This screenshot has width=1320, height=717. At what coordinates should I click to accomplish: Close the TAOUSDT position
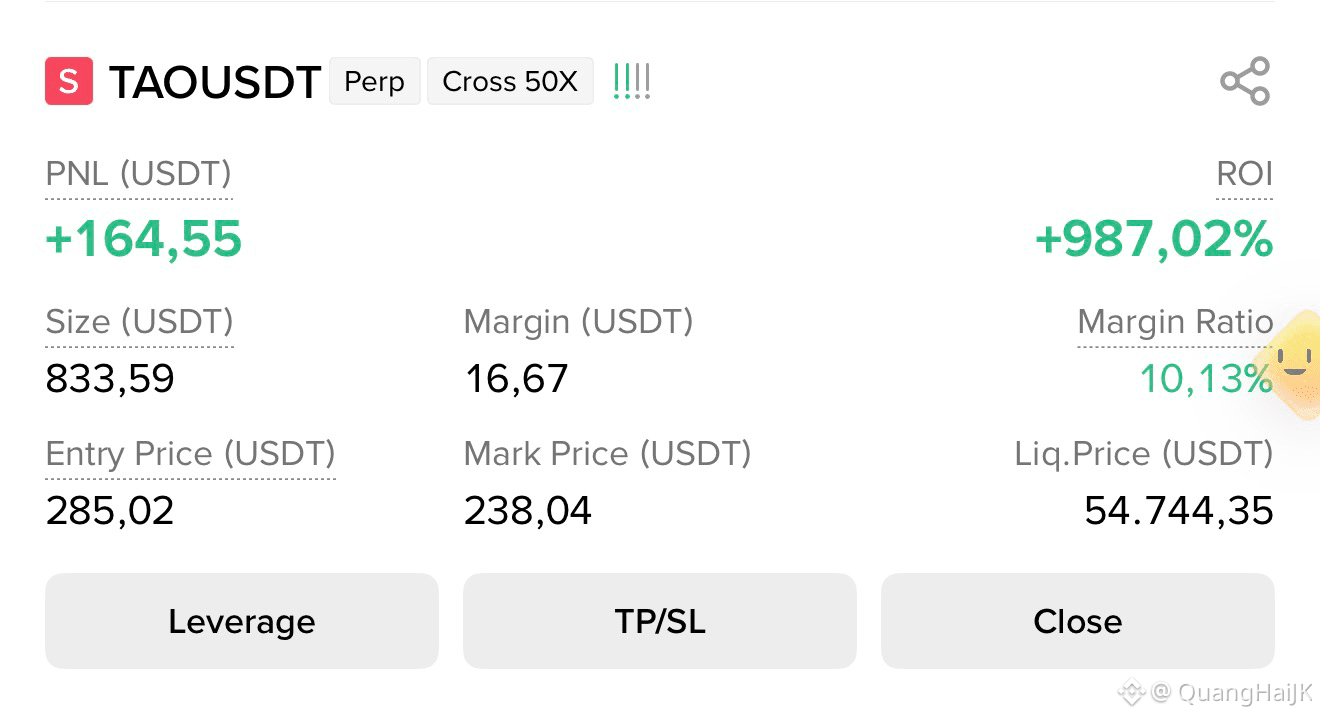click(x=1078, y=621)
